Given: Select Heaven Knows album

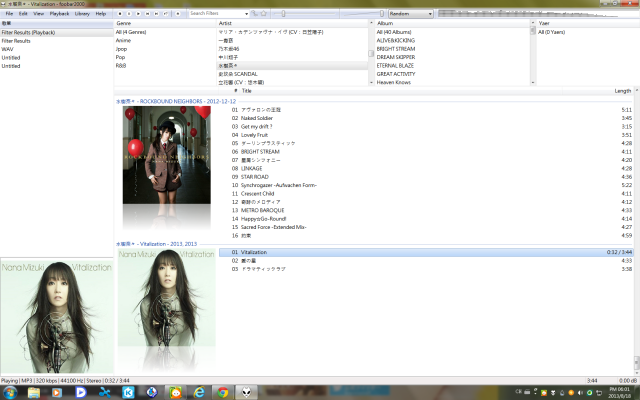Looking at the screenshot, I should click(x=452, y=82).
